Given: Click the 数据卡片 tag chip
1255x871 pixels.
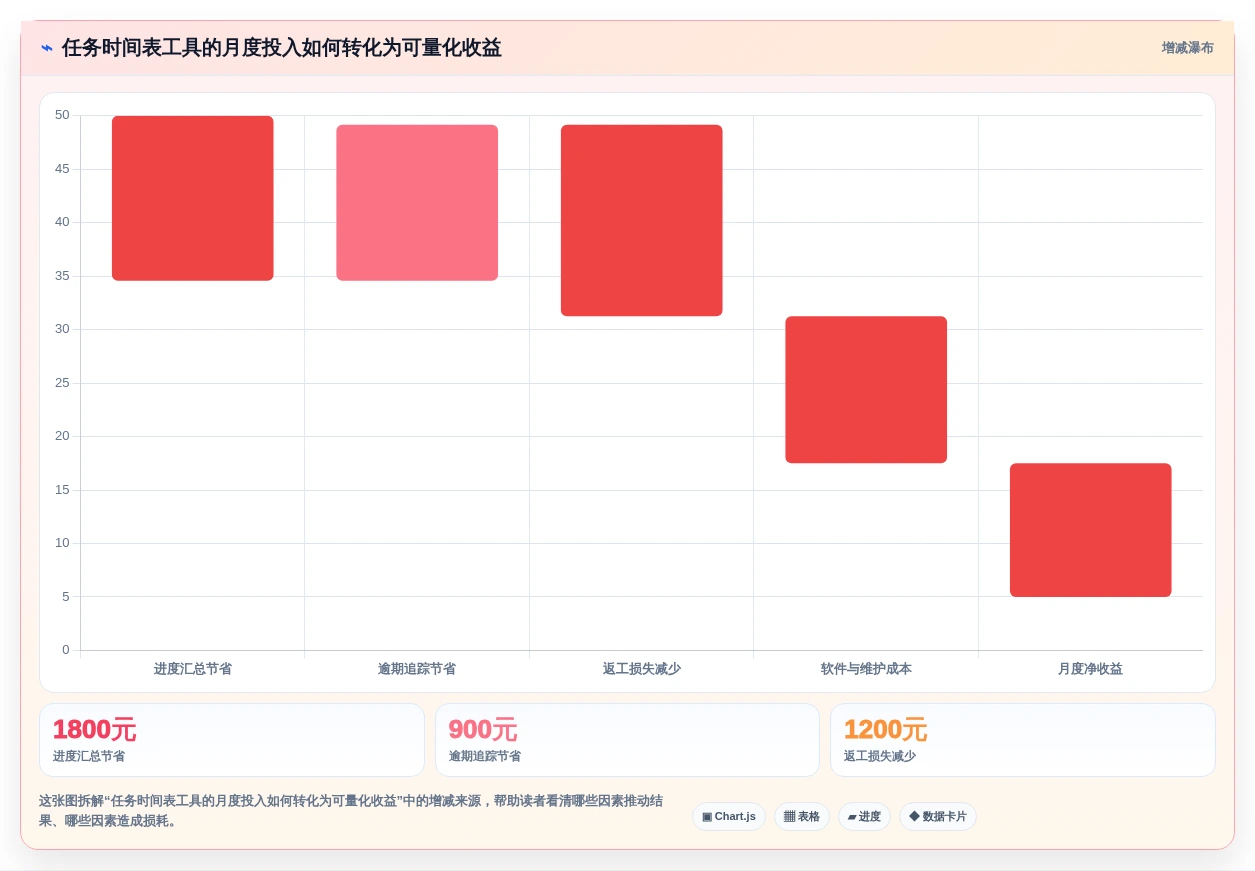Looking at the screenshot, I should [938, 817].
